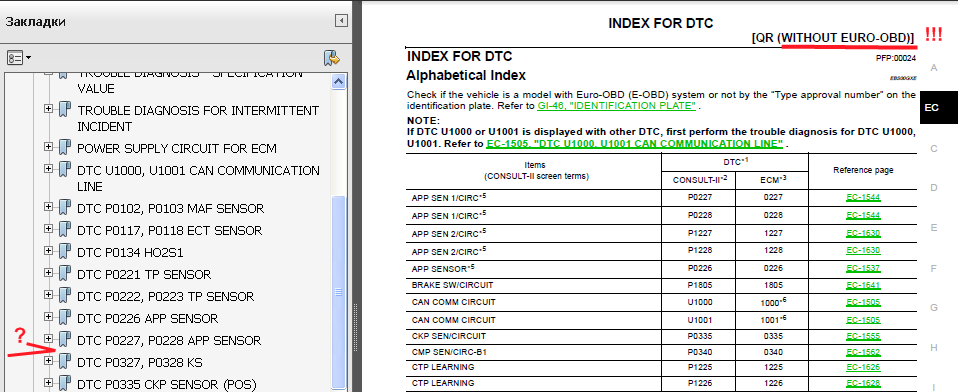Click the P0335 code cell
Viewport: 958px width, 392px height.
point(699,336)
